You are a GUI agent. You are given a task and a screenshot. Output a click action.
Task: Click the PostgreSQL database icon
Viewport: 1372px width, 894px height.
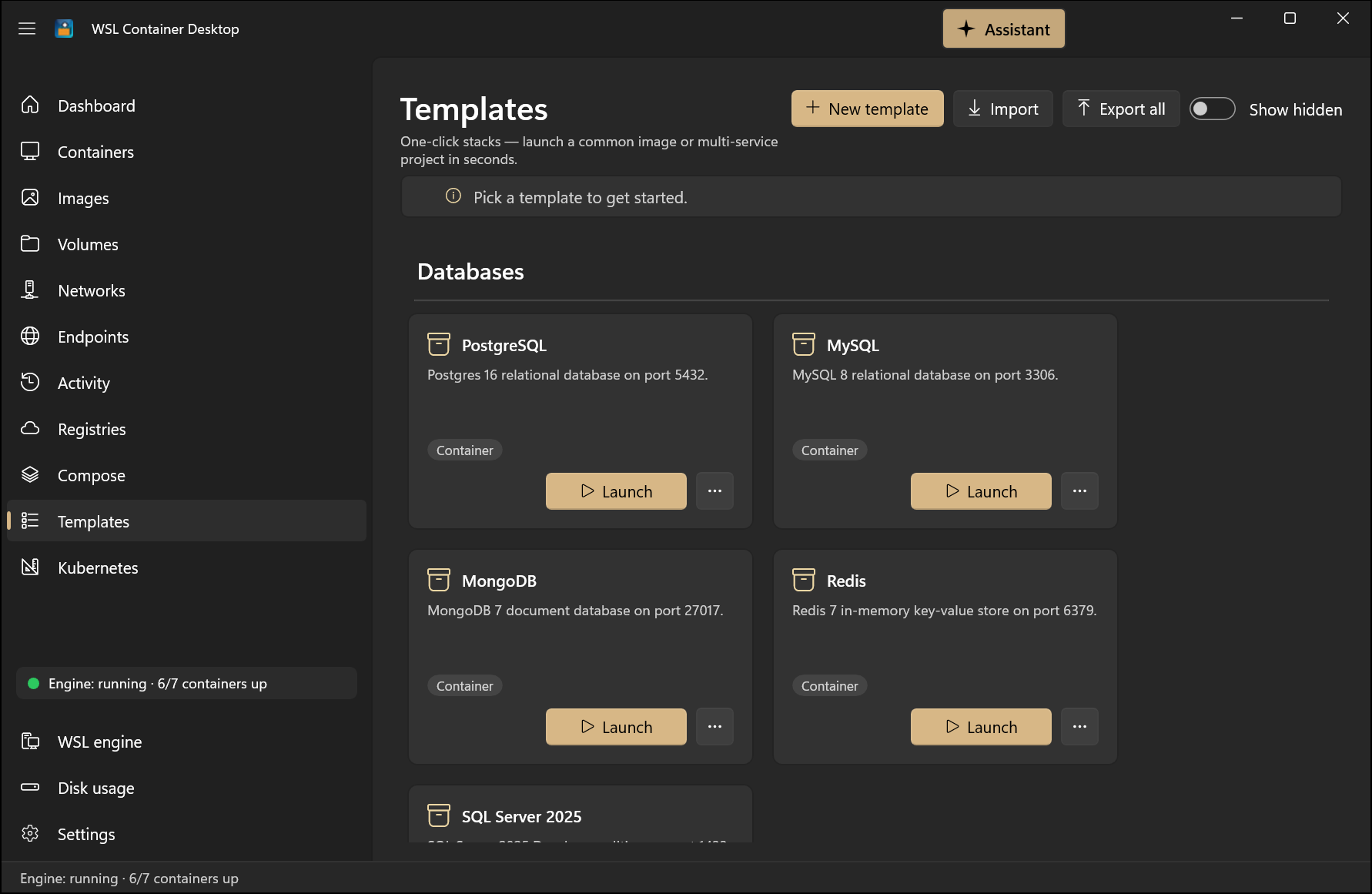439,344
